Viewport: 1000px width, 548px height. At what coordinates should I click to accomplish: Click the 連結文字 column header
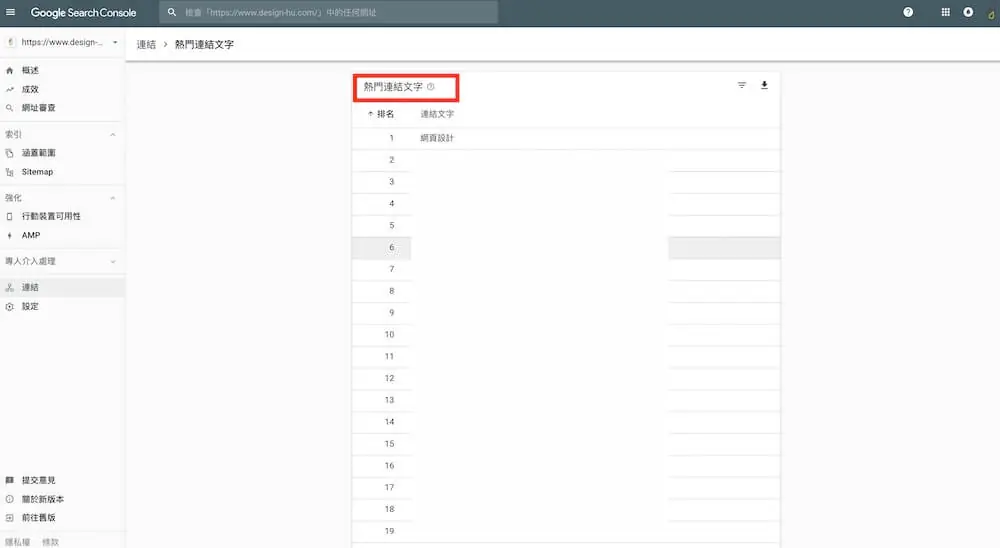click(x=437, y=114)
